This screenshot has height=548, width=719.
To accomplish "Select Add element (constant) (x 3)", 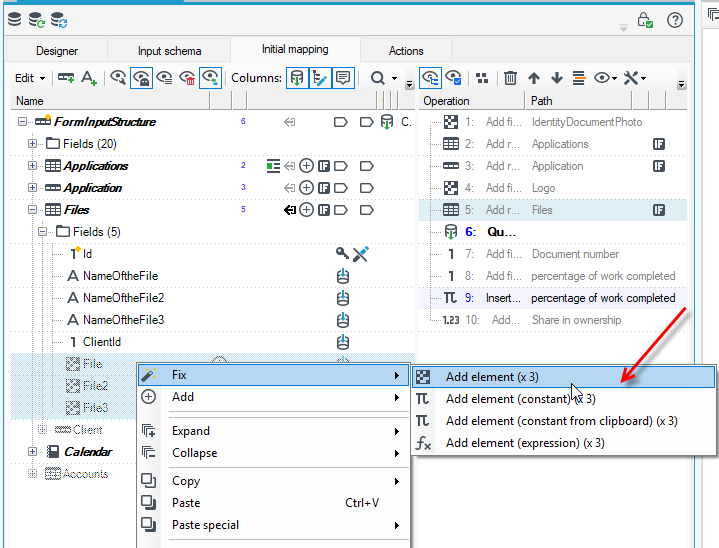I will [564, 399].
